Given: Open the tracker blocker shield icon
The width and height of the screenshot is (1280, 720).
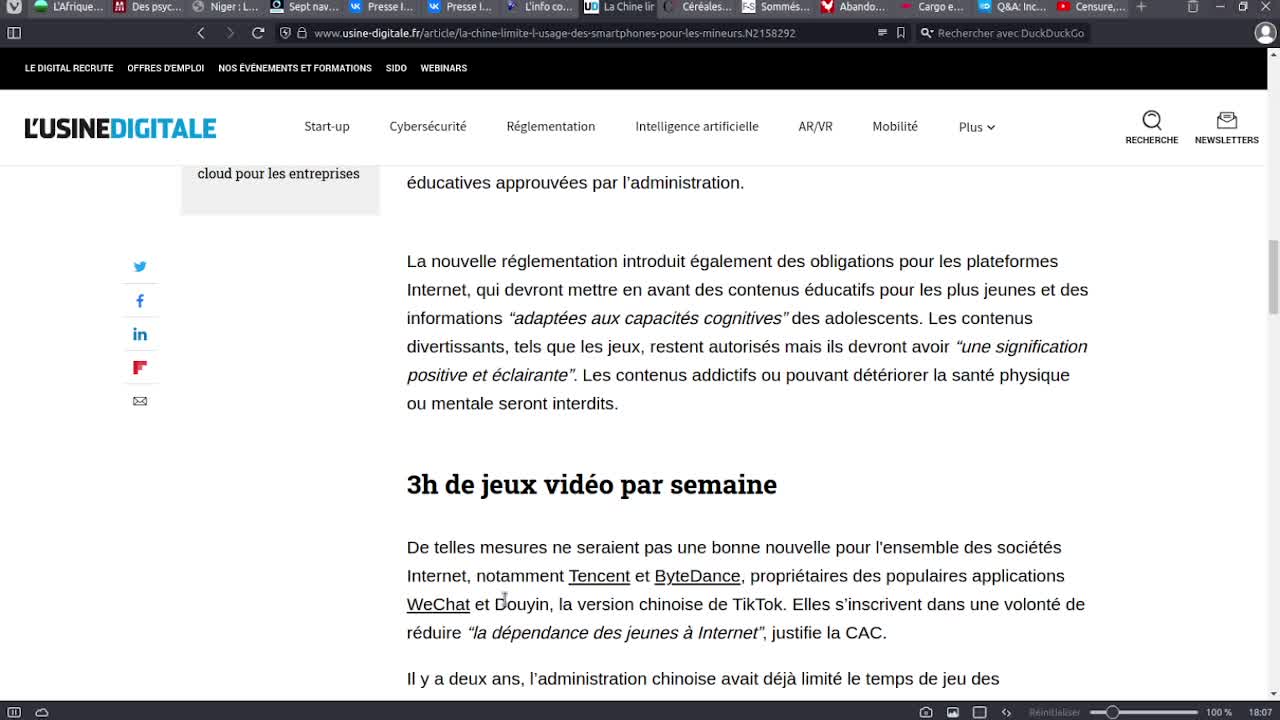Looking at the screenshot, I should click(x=286, y=33).
